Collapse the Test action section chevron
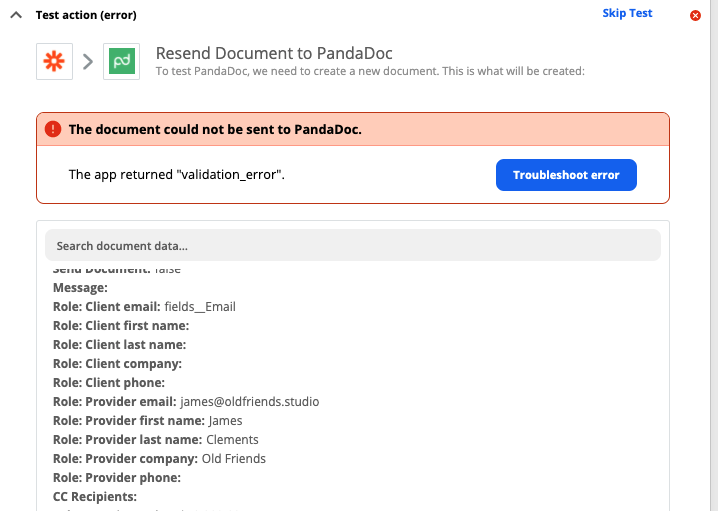The width and height of the screenshot is (718, 511). point(16,15)
